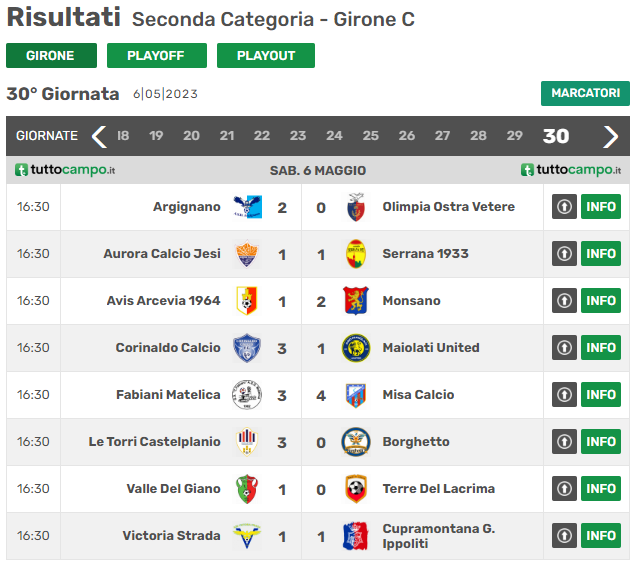The height and width of the screenshot is (561, 631).
Task: Click share icon for Victoria Strada match
Action: pyautogui.click(x=564, y=536)
